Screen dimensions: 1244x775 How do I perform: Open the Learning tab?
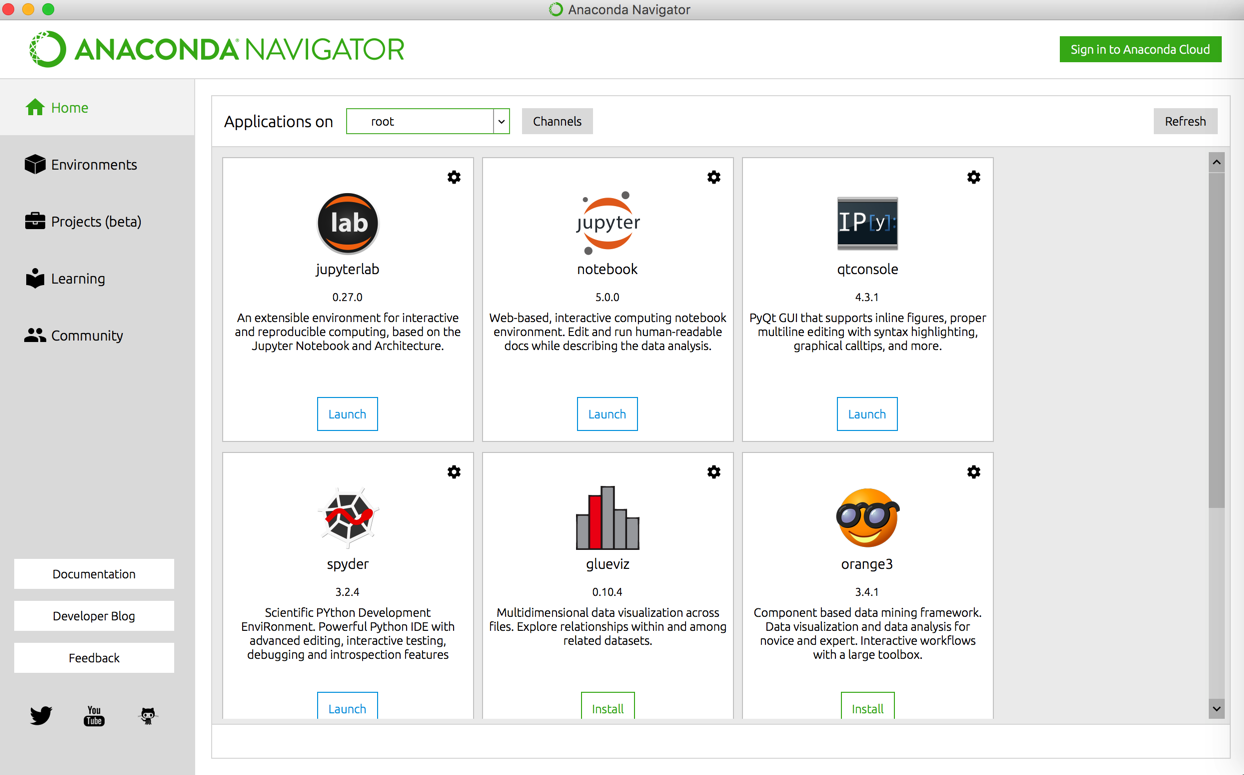tap(97, 278)
